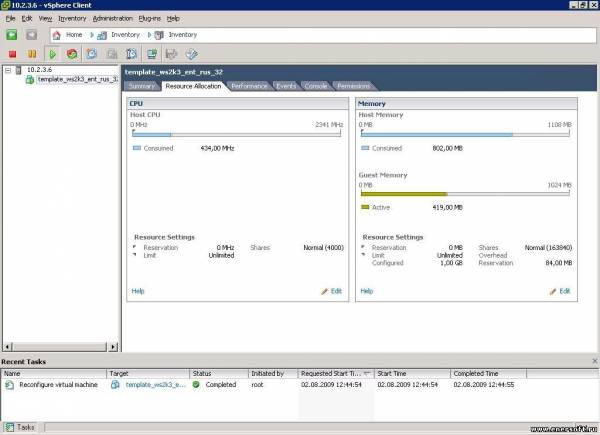Click the Tasks button in status bar

21,427
